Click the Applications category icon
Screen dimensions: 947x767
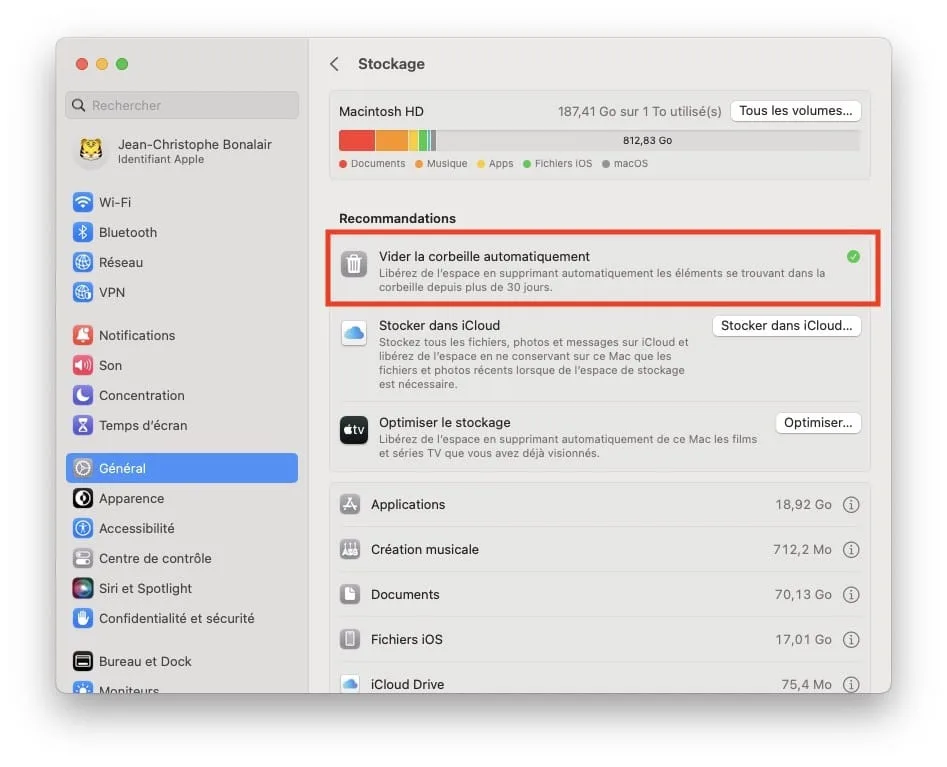(350, 504)
